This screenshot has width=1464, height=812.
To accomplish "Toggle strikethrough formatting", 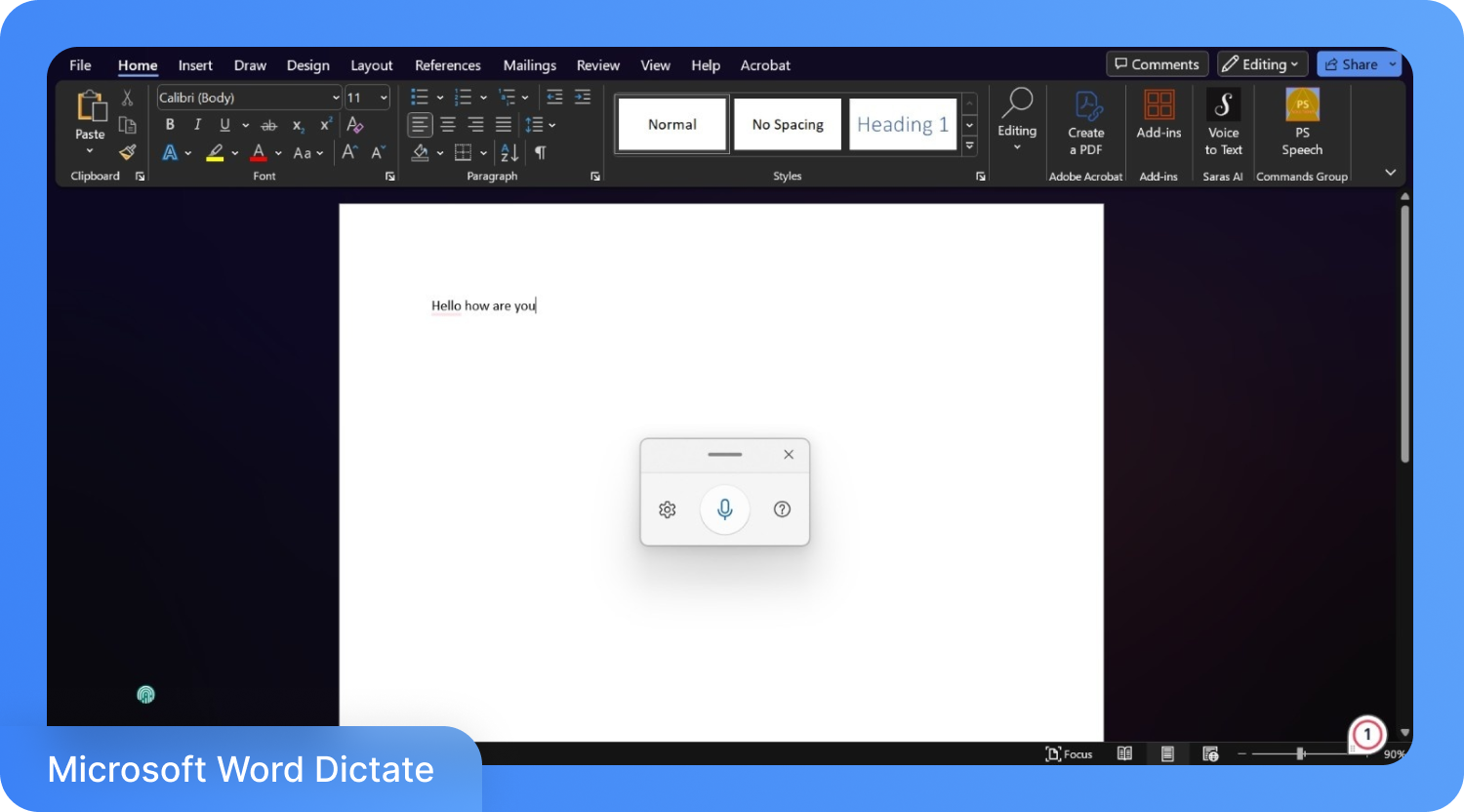I will (269, 124).
